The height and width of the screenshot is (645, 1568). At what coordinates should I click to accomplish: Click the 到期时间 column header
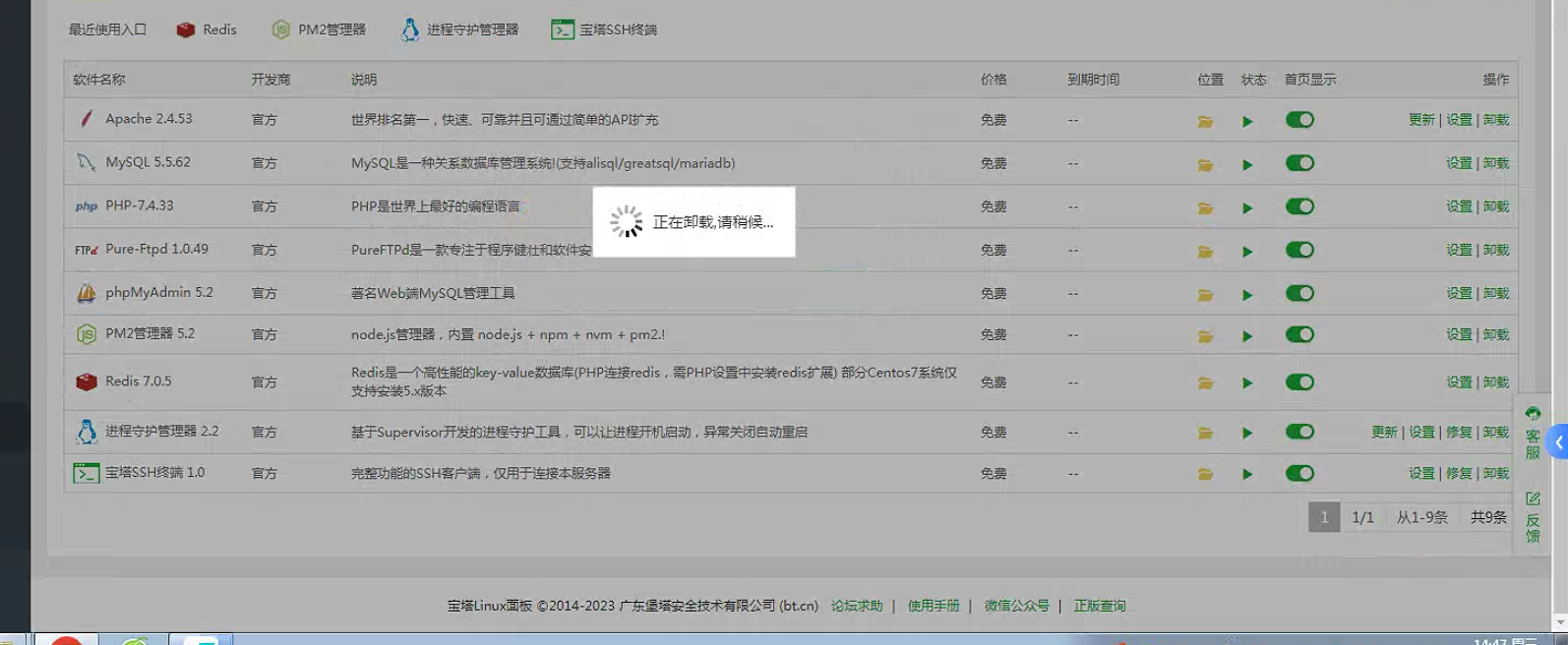[1094, 80]
